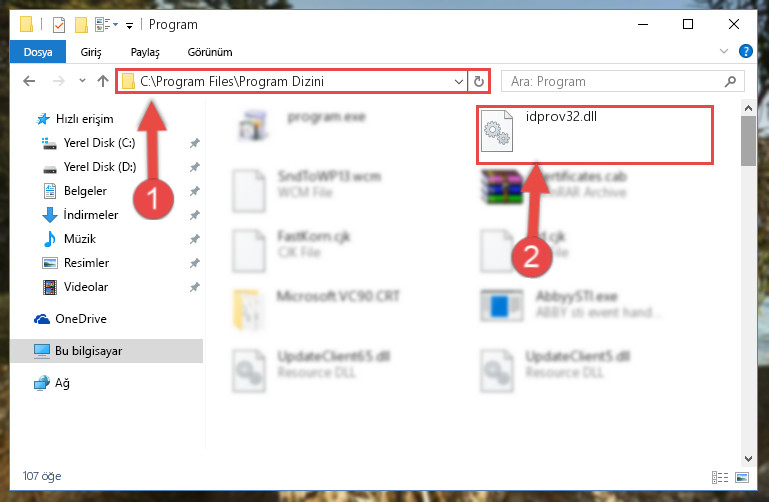
Task: Refresh the current folder view
Action: point(479,81)
